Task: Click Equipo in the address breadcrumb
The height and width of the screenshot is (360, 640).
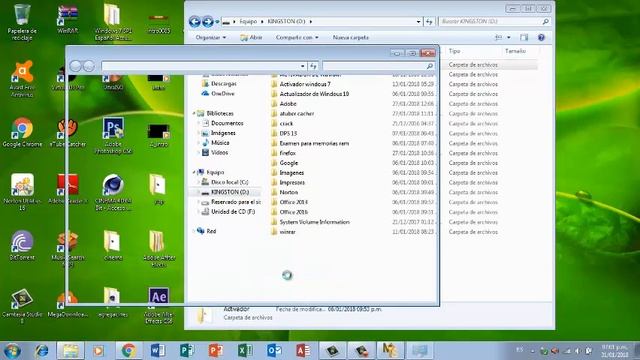Action: [248, 21]
